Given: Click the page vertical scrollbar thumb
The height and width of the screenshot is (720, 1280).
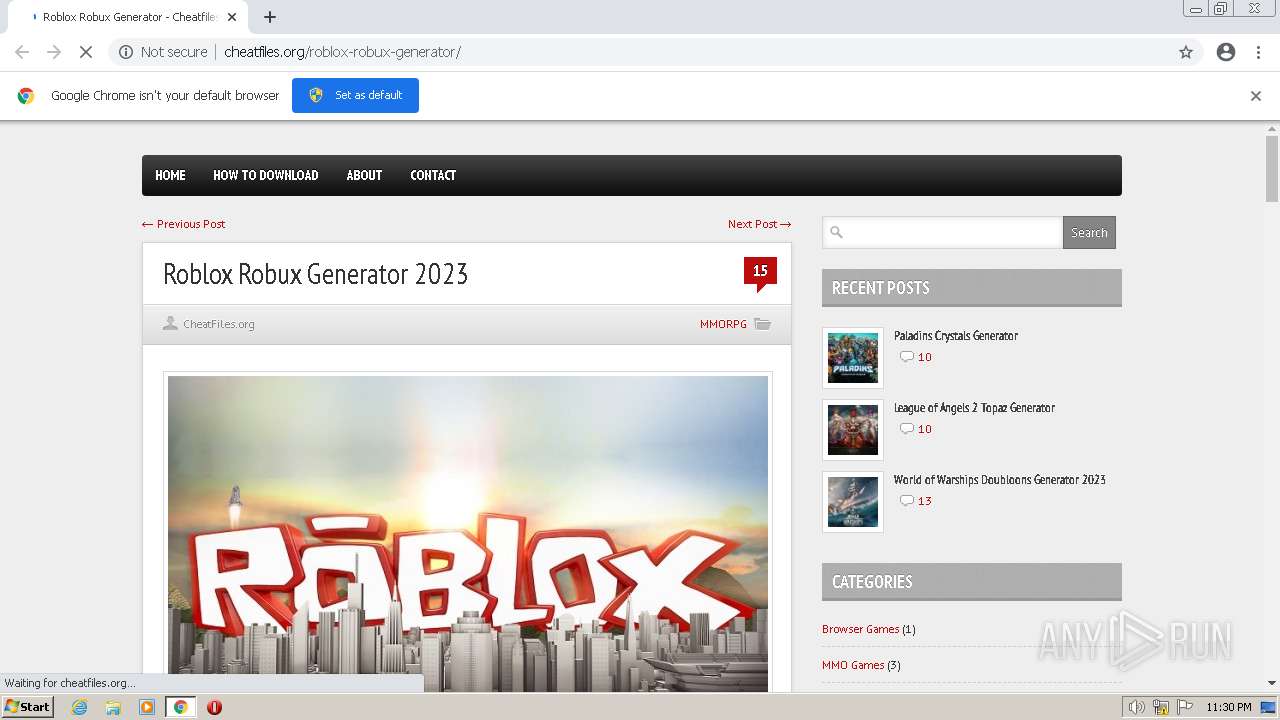Looking at the screenshot, I should pos(1272,168).
